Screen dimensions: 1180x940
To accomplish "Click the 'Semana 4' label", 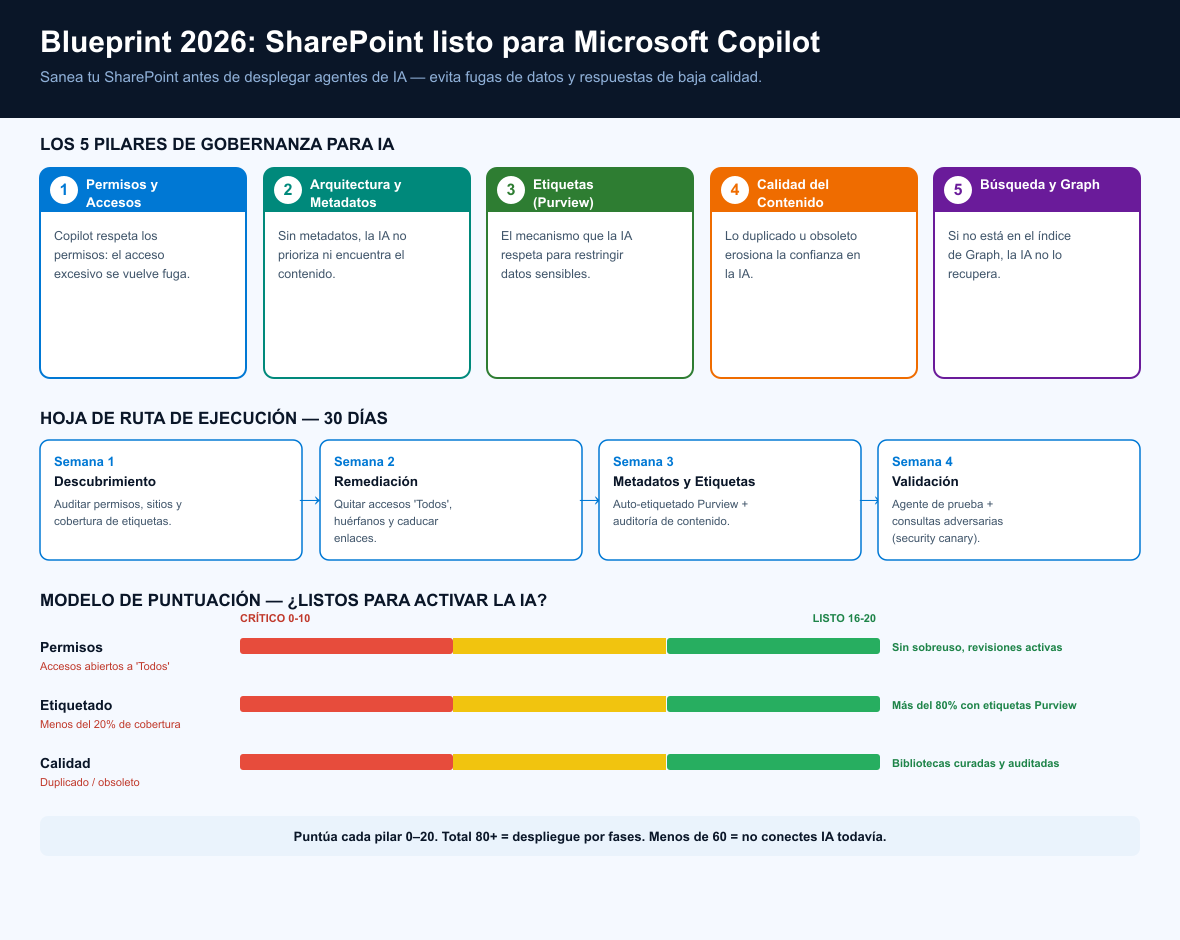I will (x=922, y=461).
